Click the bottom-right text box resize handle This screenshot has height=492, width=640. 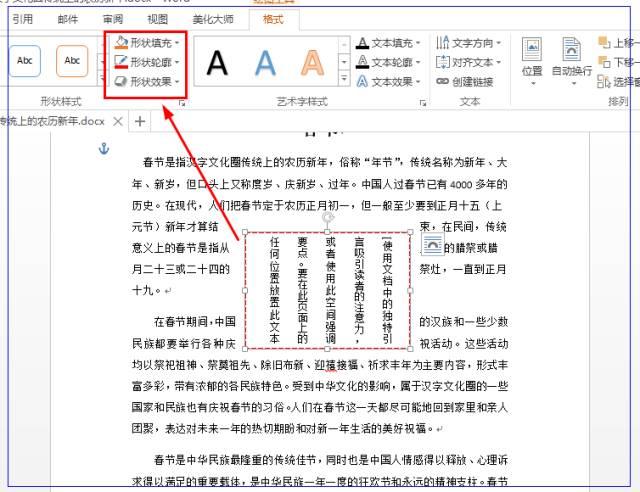coord(410,349)
